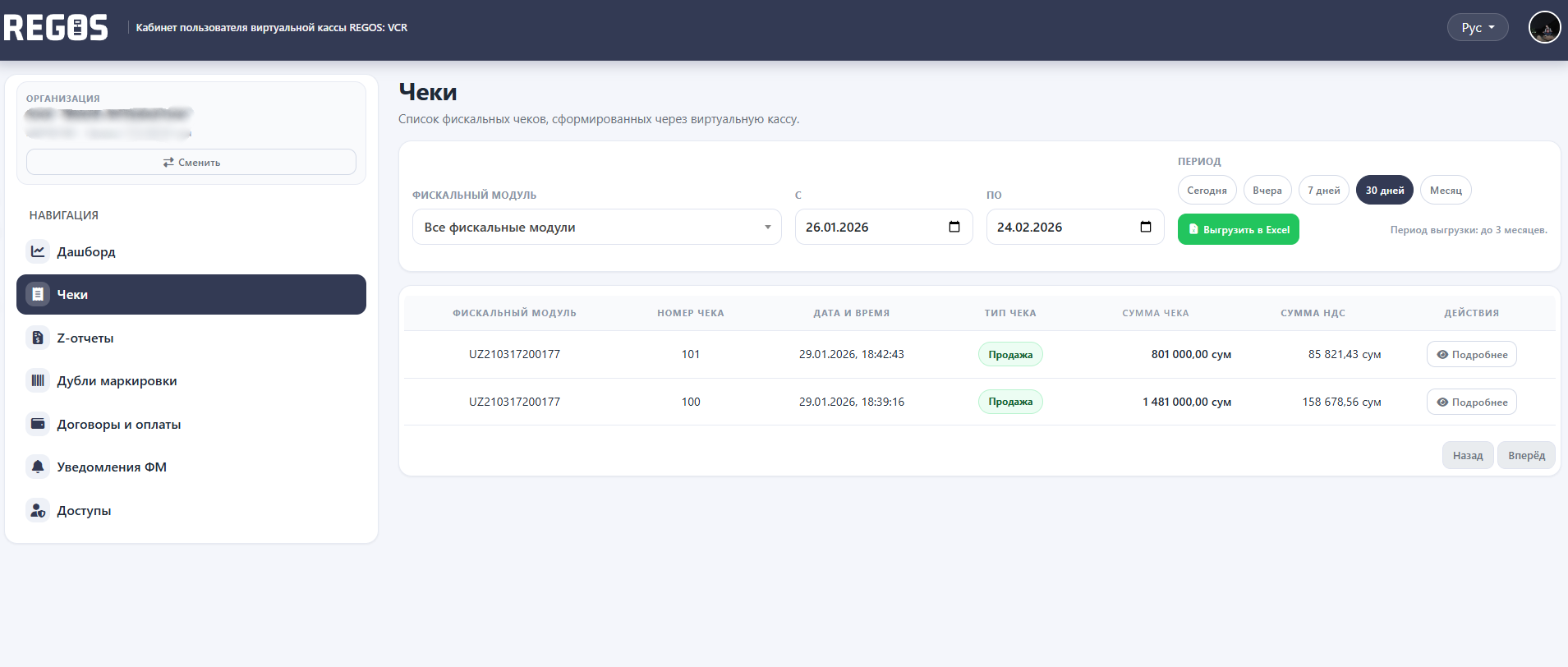Select the Месяц period option

[x=1446, y=190]
